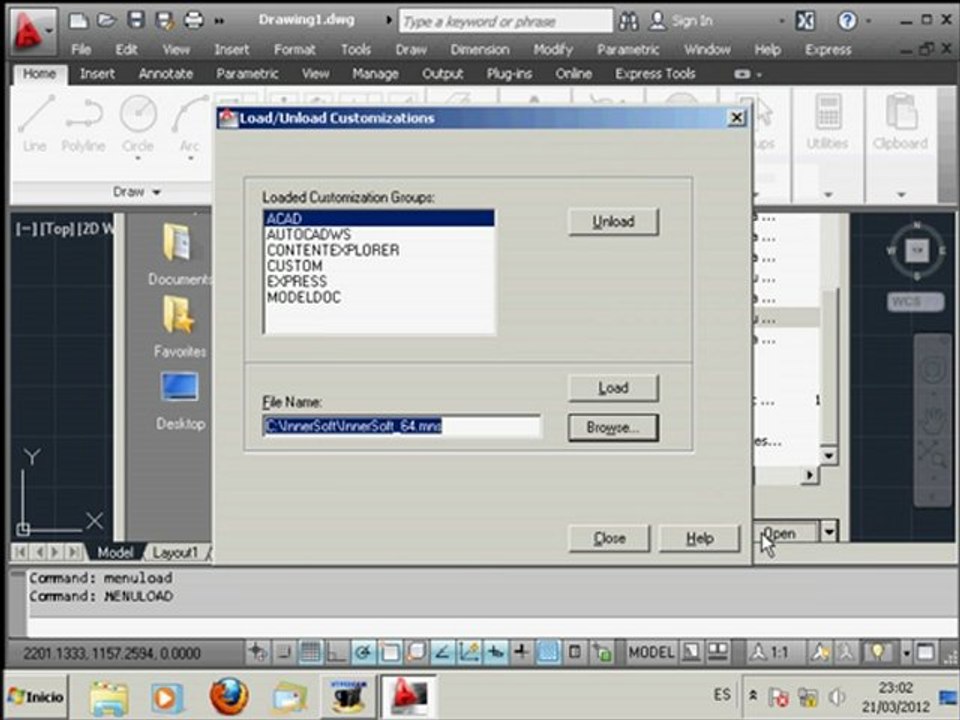Click the Help button in dialog
This screenshot has height=720, width=960.
coord(699,538)
